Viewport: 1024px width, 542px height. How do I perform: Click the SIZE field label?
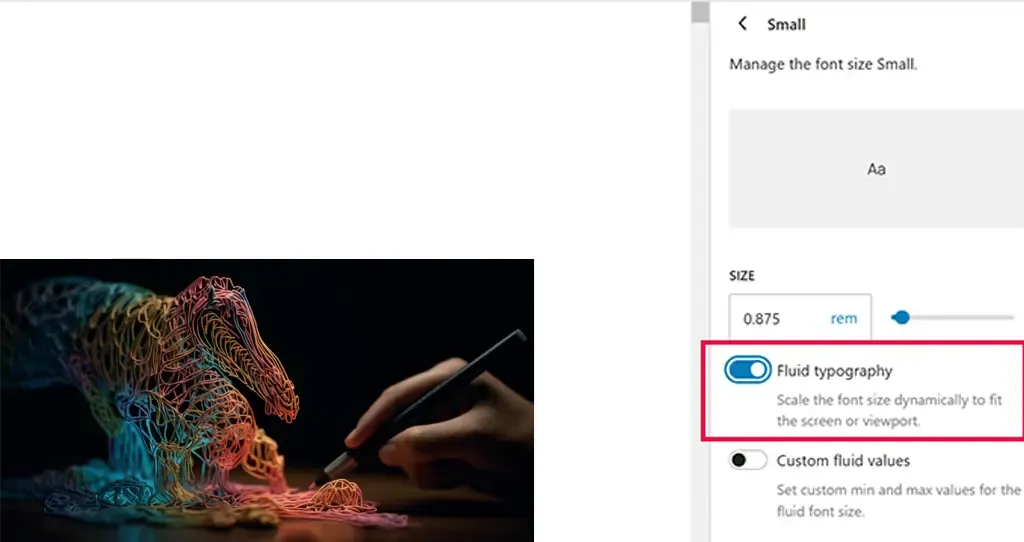742,276
